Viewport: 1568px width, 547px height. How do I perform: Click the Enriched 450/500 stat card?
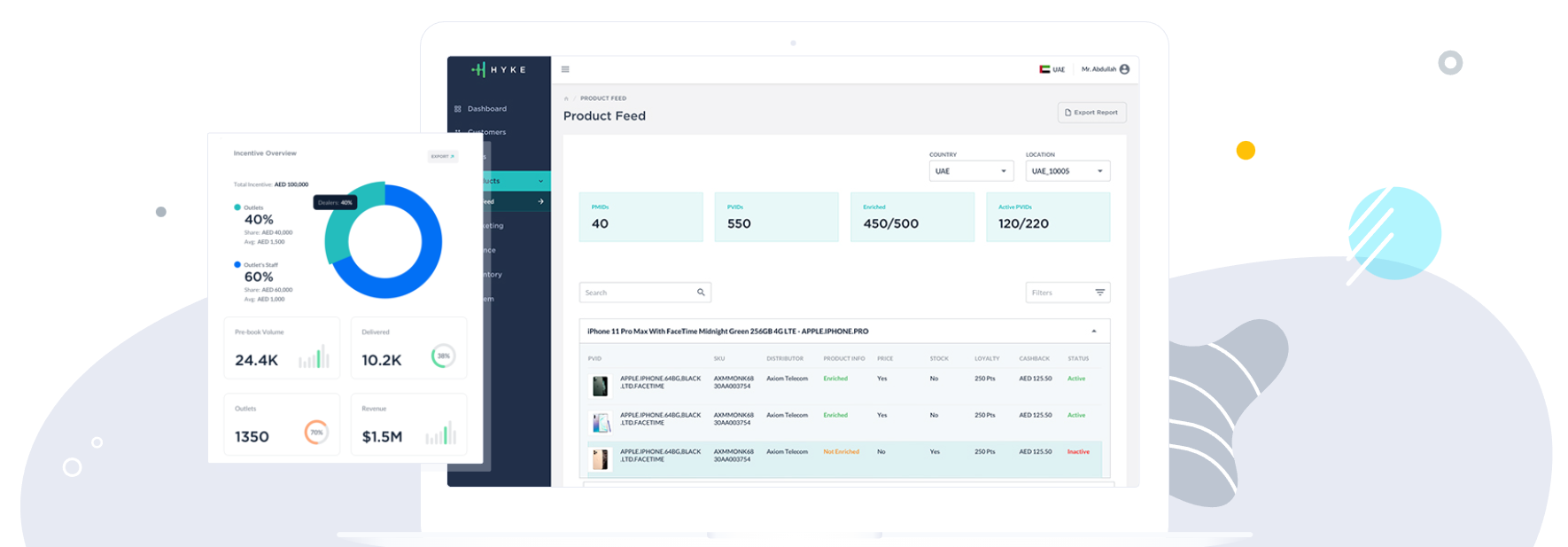click(x=912, y=217)
